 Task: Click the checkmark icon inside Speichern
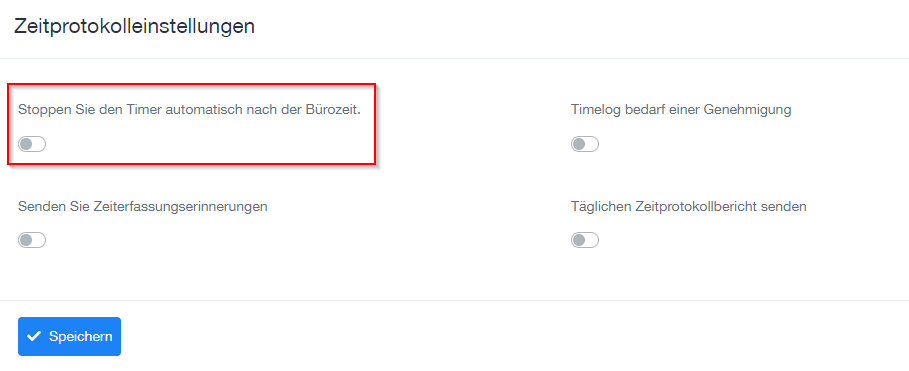(34, 336)
